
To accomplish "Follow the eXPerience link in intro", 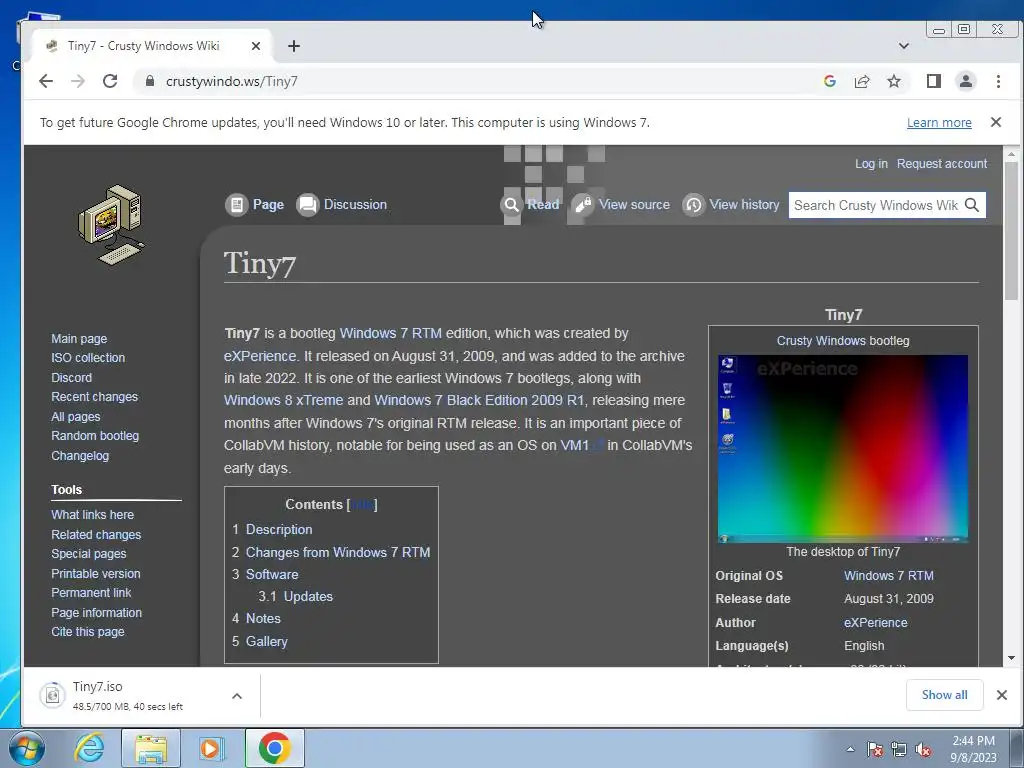I will pos(260,356).
